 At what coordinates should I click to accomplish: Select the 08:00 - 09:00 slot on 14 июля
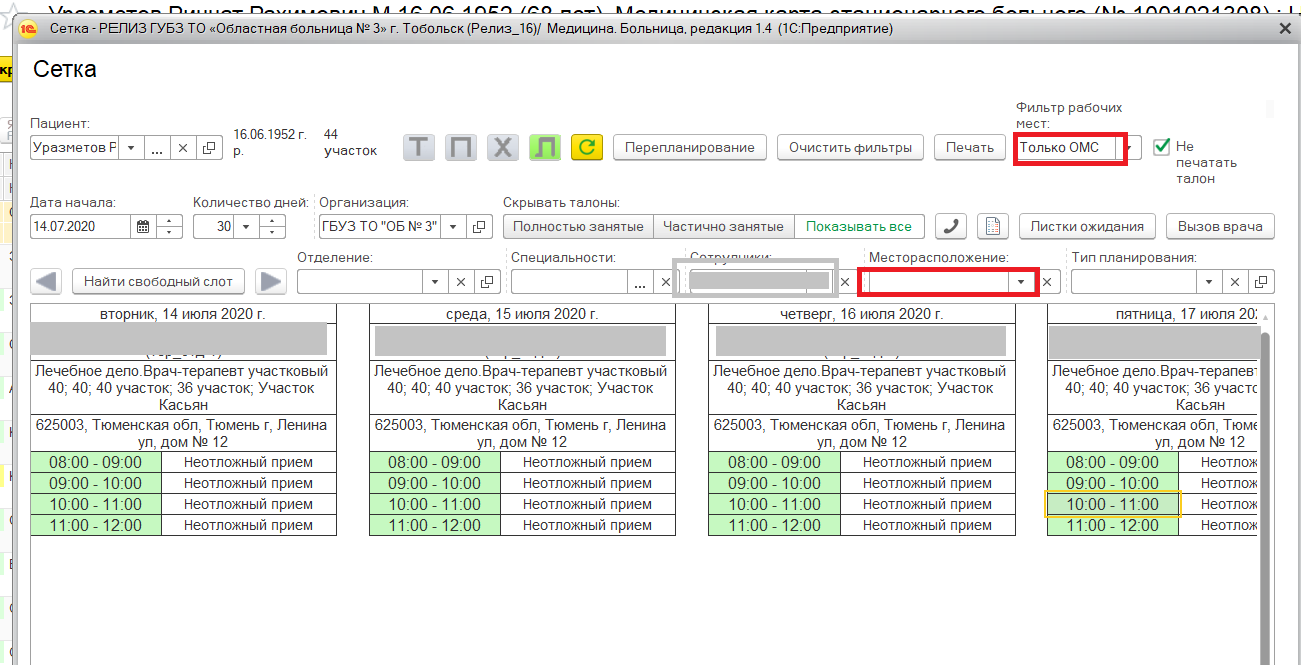[x=95, y=462]
